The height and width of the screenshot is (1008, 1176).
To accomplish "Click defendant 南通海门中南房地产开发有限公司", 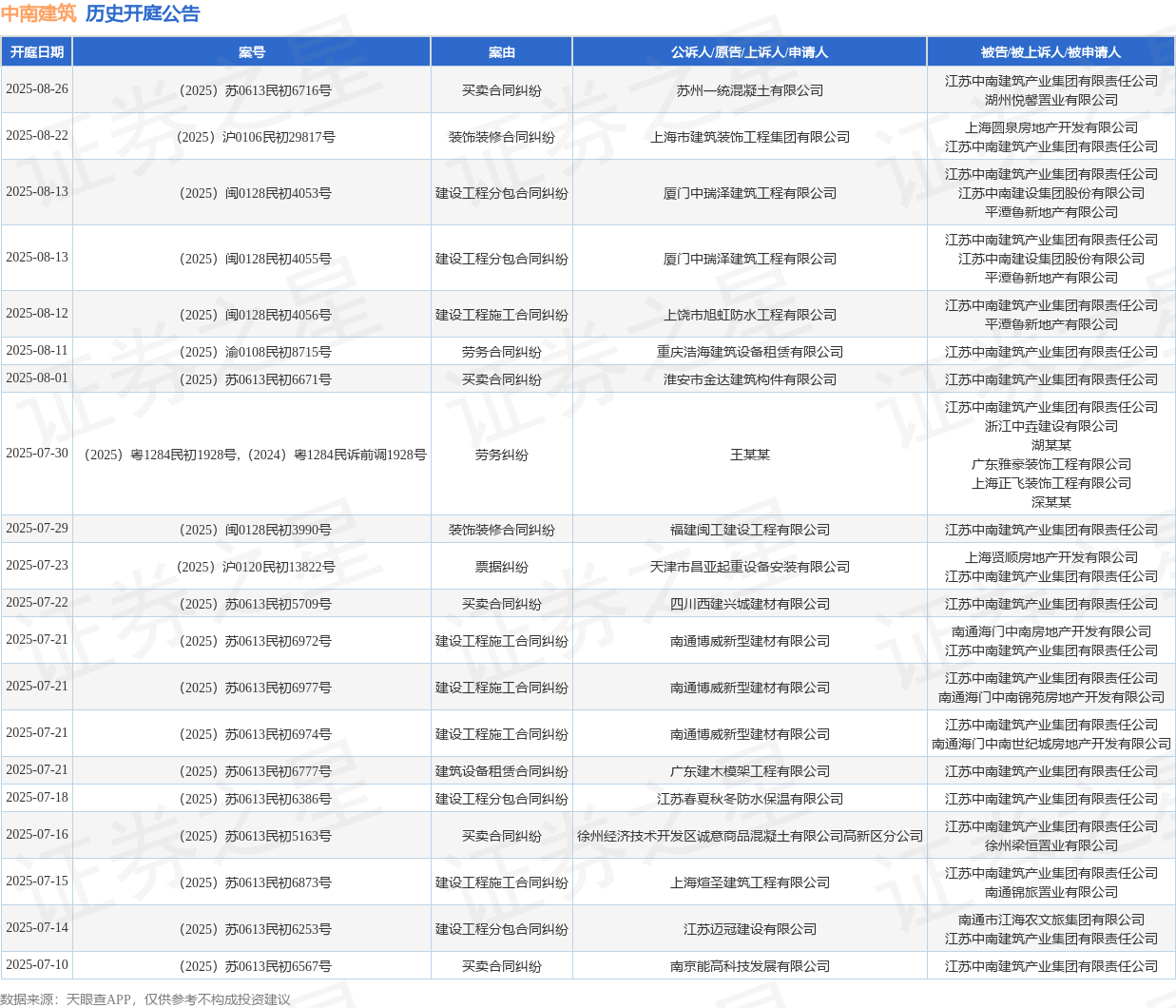I will pyautogui.click(x=1051, y=631).
